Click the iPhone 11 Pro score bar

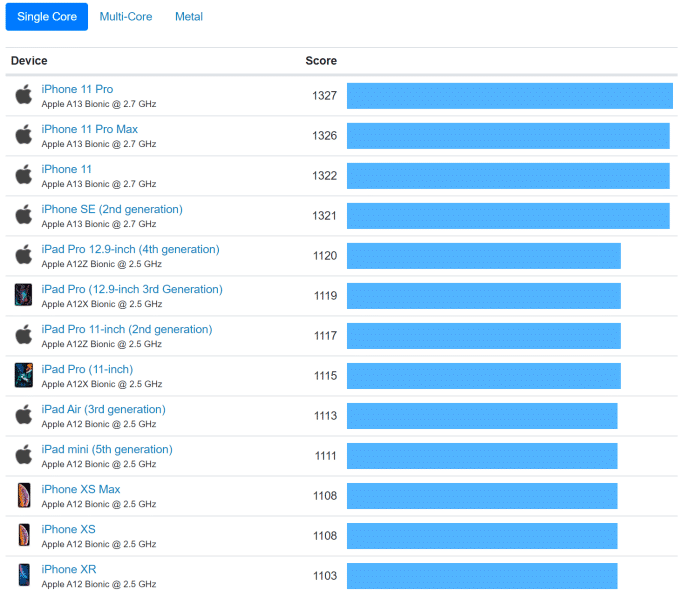point(510,96)
